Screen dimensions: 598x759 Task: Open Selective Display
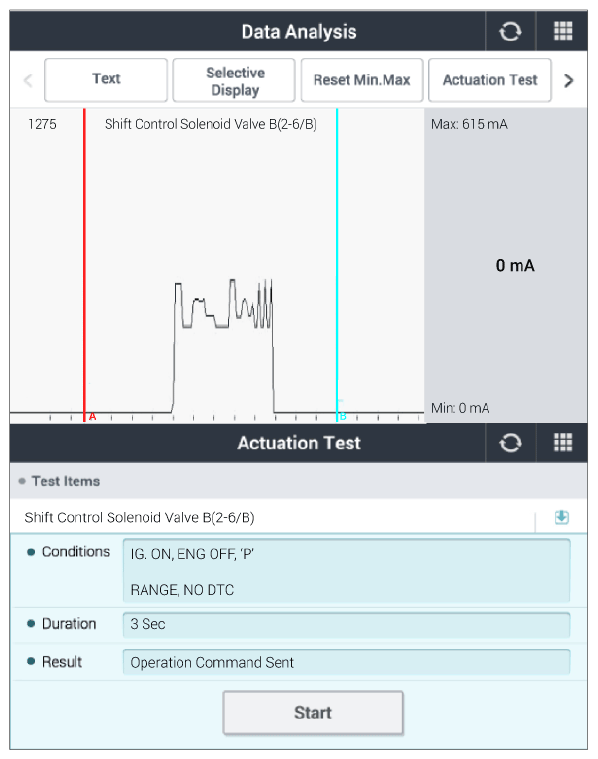tap(234, 80)
